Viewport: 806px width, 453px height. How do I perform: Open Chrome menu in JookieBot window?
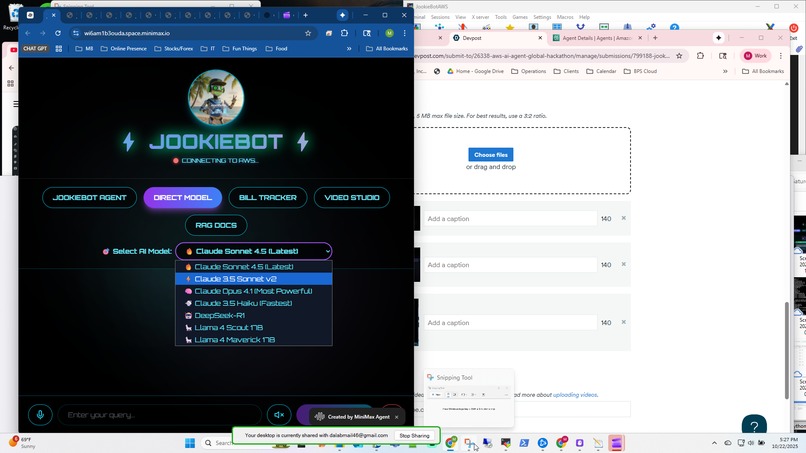[405, 33]
